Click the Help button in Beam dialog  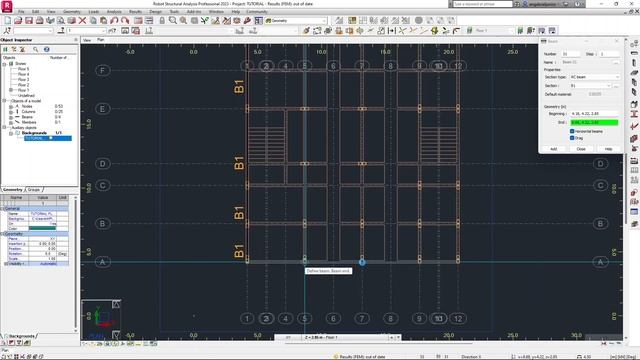tap(608, 149)
